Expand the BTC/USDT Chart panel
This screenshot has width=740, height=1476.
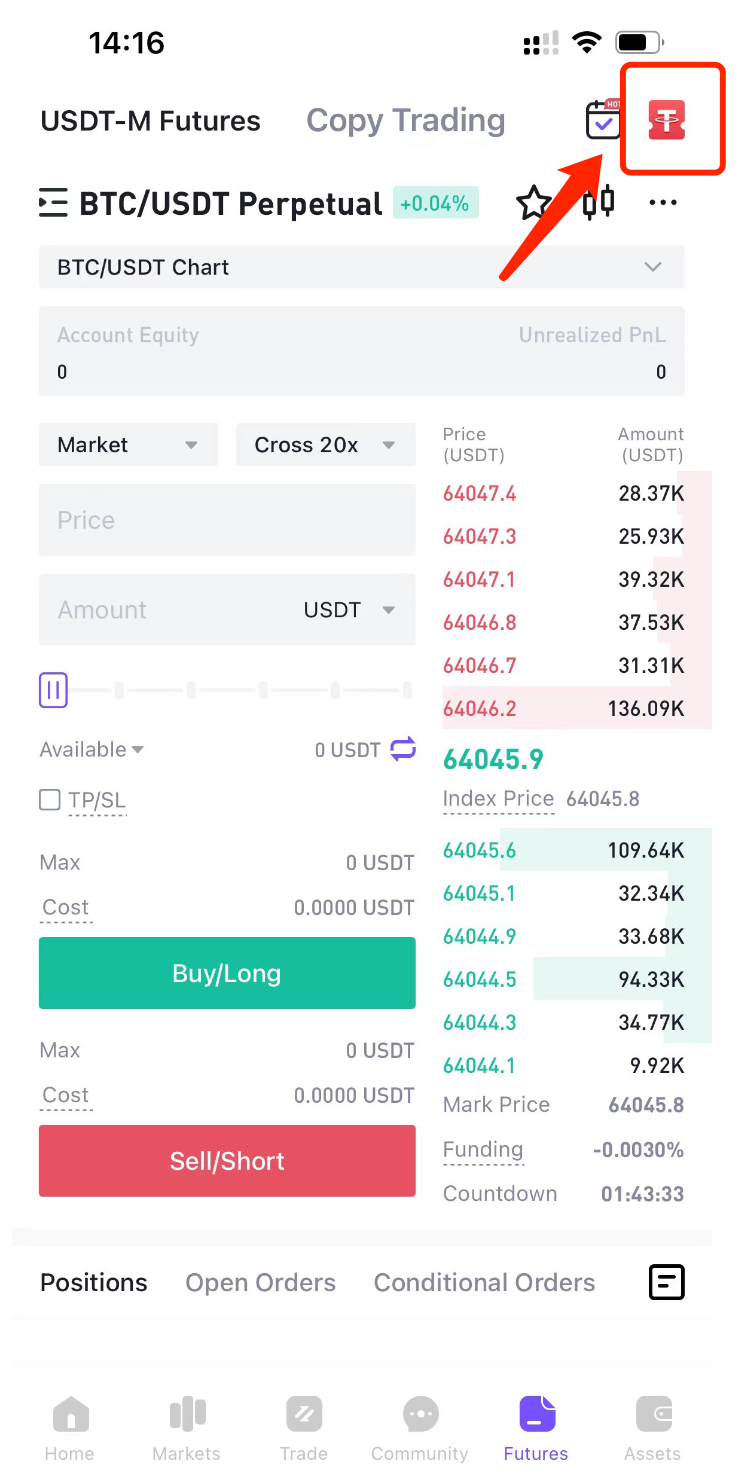coord(362,267)
